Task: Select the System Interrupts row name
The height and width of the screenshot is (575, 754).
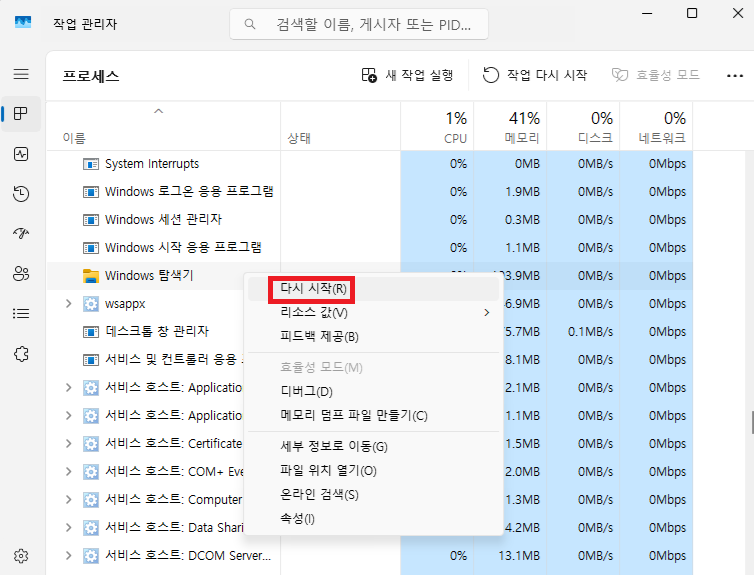Action: 152,164
